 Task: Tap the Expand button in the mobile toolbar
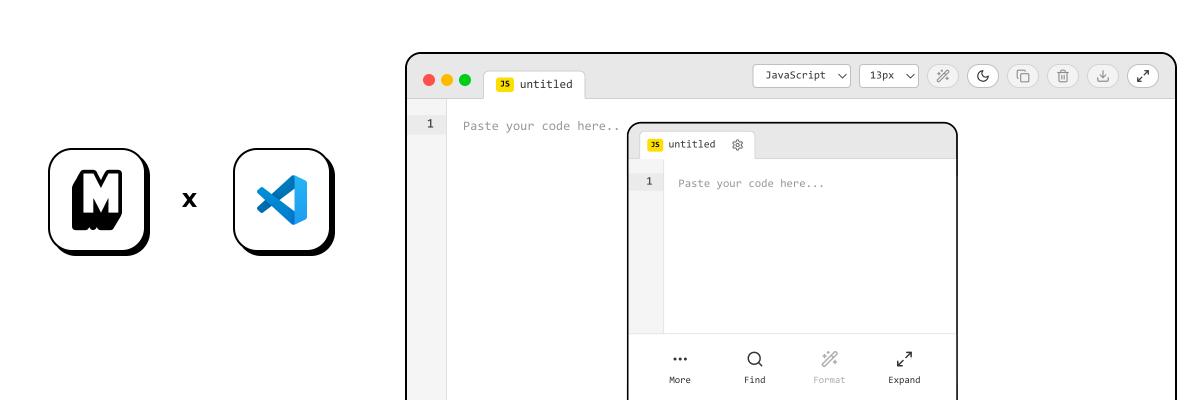click(904, 367)
